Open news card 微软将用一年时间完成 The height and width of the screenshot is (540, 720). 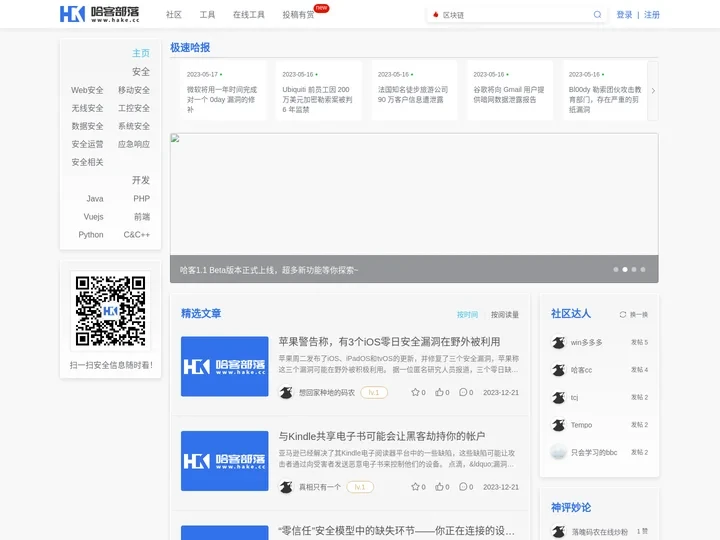(x=224, y=91)
